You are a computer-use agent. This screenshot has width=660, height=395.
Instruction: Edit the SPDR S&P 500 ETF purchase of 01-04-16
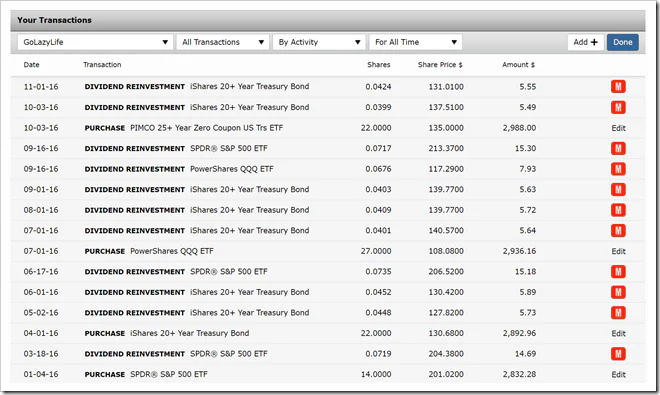(618, 374)
